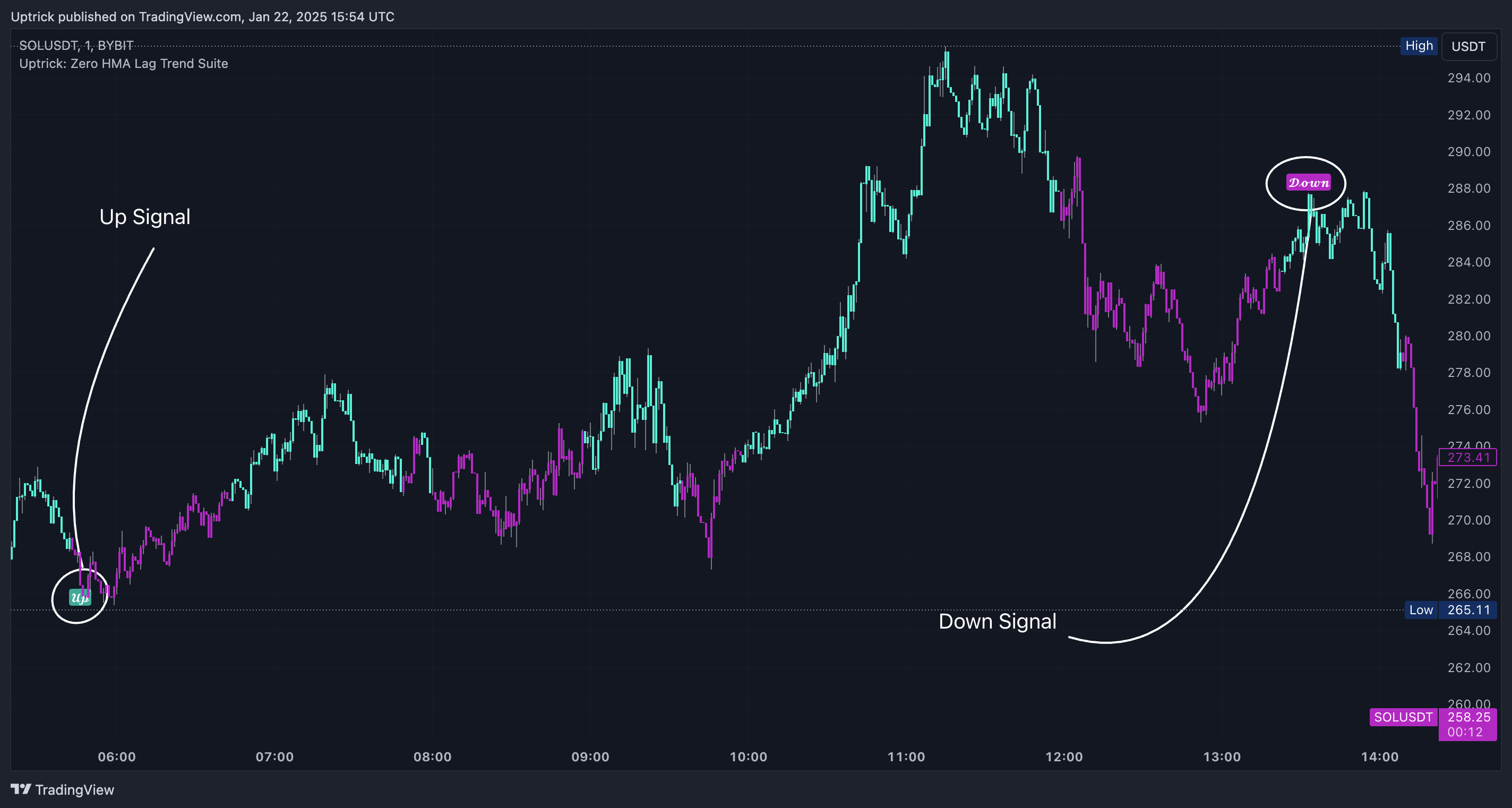
Task: Click the SOLUSDT, 1, BYBIT legend title
Action: point(76,45)
